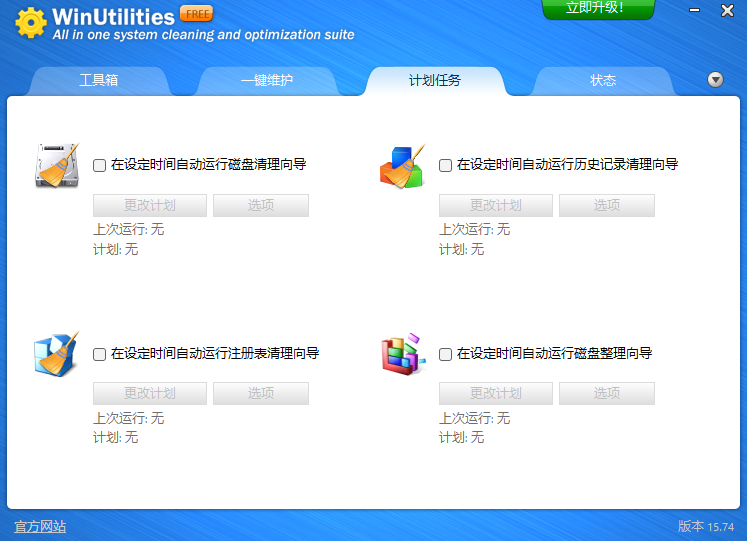Click the registry cleaner broom icon
Image resolution: width=747 pixels, height=541 pixels.
pos(57,354)
